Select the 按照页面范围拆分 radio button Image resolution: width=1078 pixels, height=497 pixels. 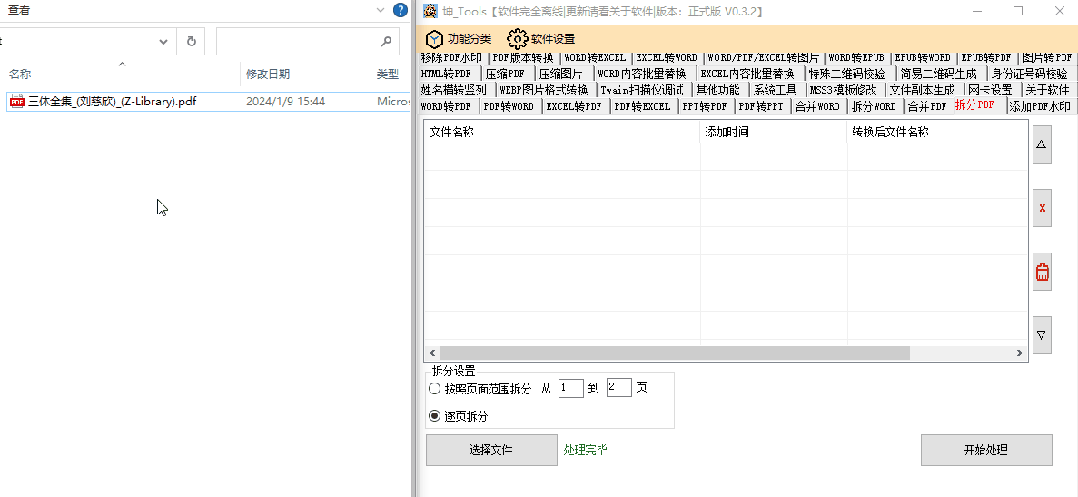coord(434,388)
